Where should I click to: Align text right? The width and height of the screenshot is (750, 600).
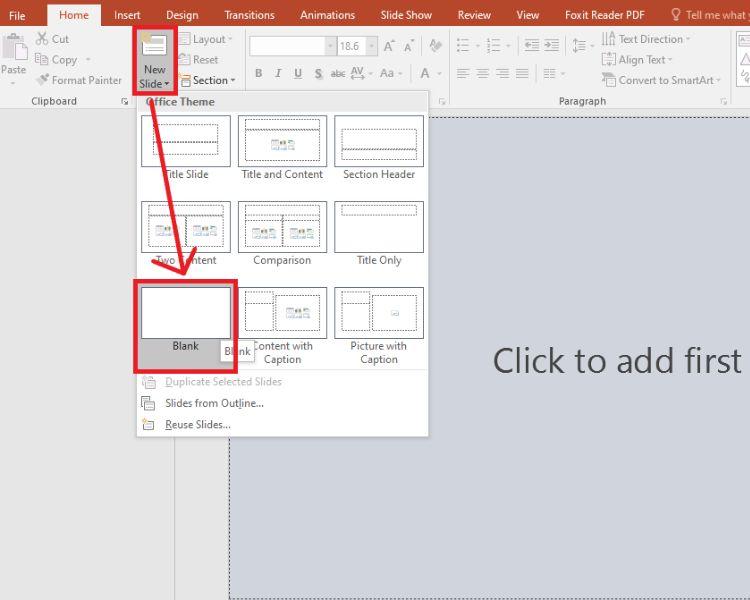502,73
